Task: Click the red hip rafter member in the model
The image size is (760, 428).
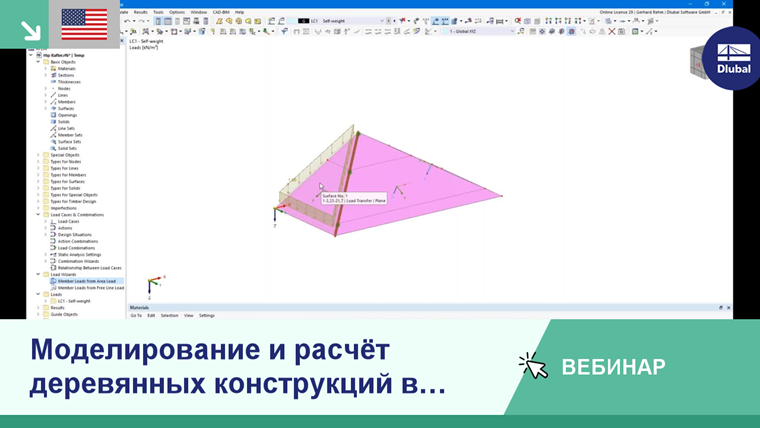Action: [x=347, y=183]
